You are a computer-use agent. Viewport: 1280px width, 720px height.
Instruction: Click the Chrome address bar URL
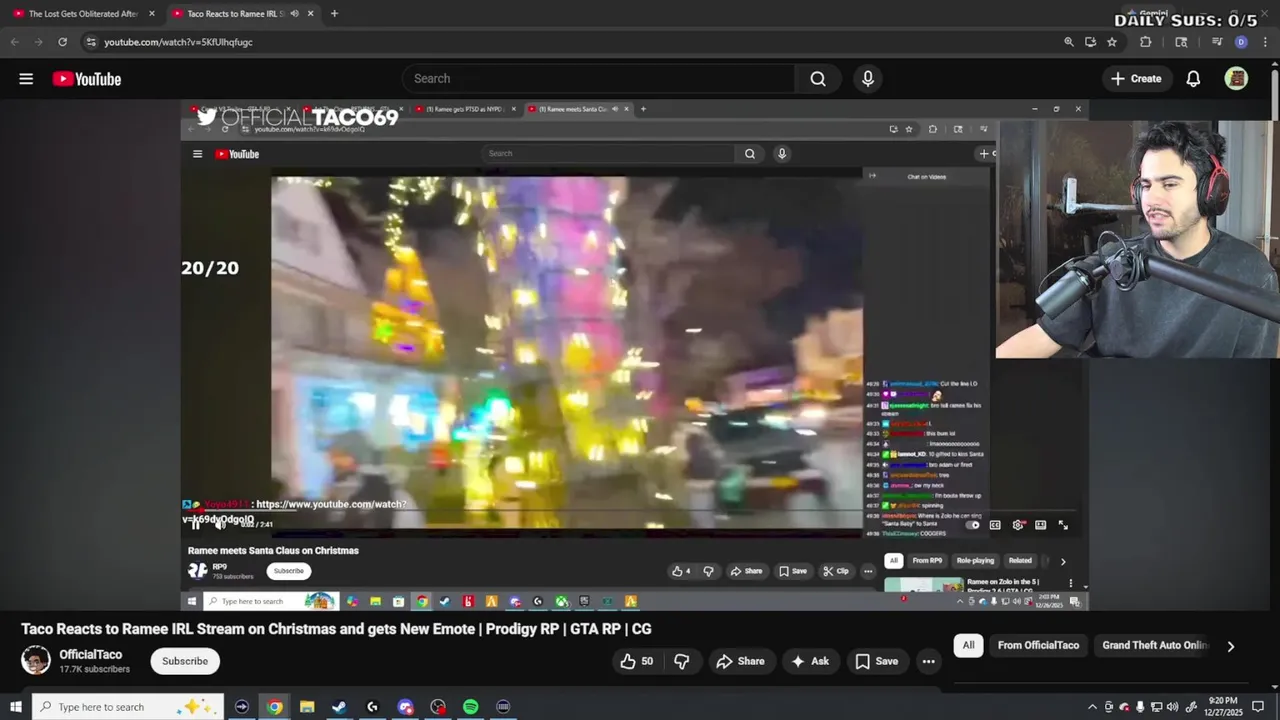pos(178,42)
